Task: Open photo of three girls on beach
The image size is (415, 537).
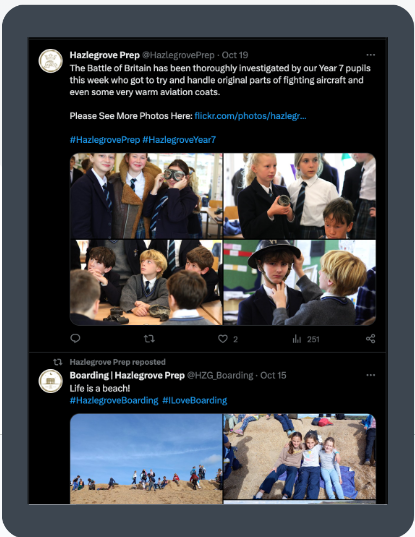Action: [300, 456]
